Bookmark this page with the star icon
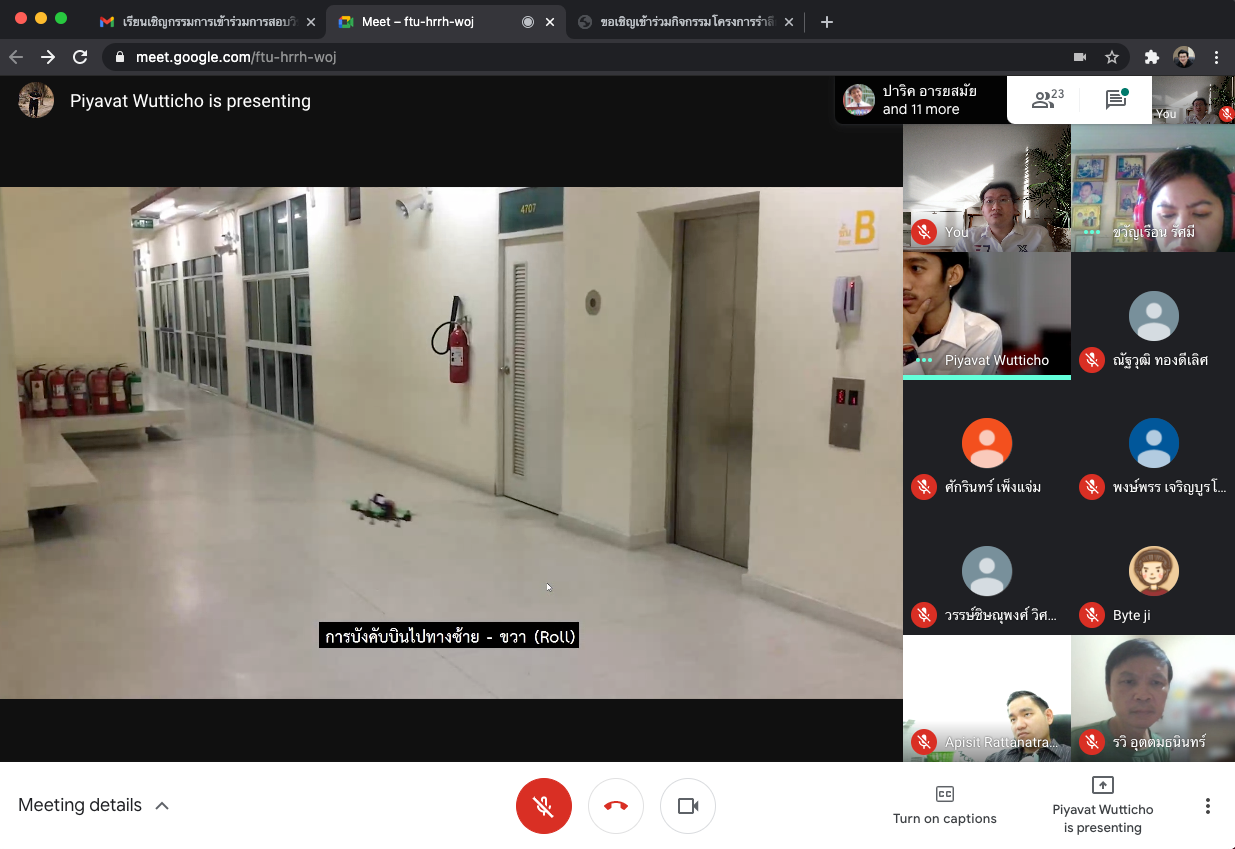This screenshot has width=1235, height=849. [x=1111, y=57]
